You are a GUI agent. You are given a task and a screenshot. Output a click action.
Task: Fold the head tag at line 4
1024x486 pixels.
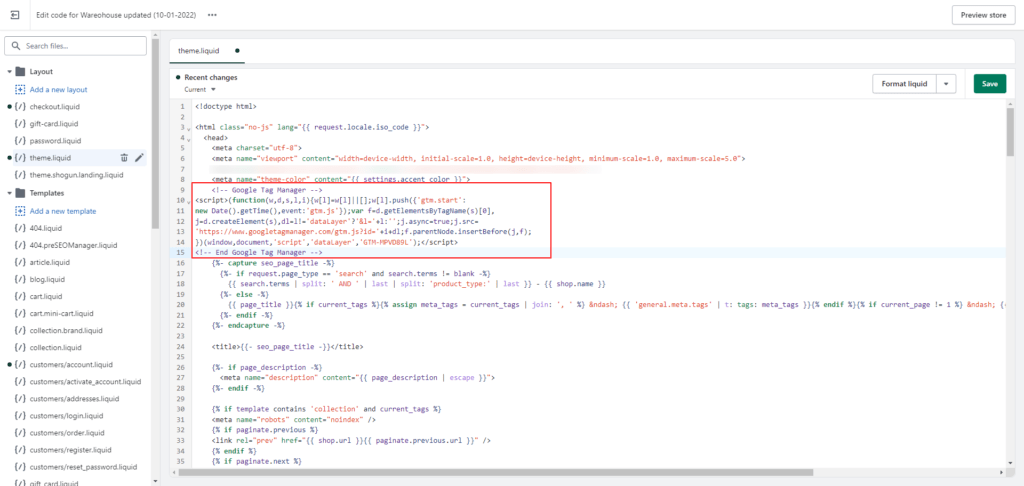pyautogui.click(x=189, y=140)
